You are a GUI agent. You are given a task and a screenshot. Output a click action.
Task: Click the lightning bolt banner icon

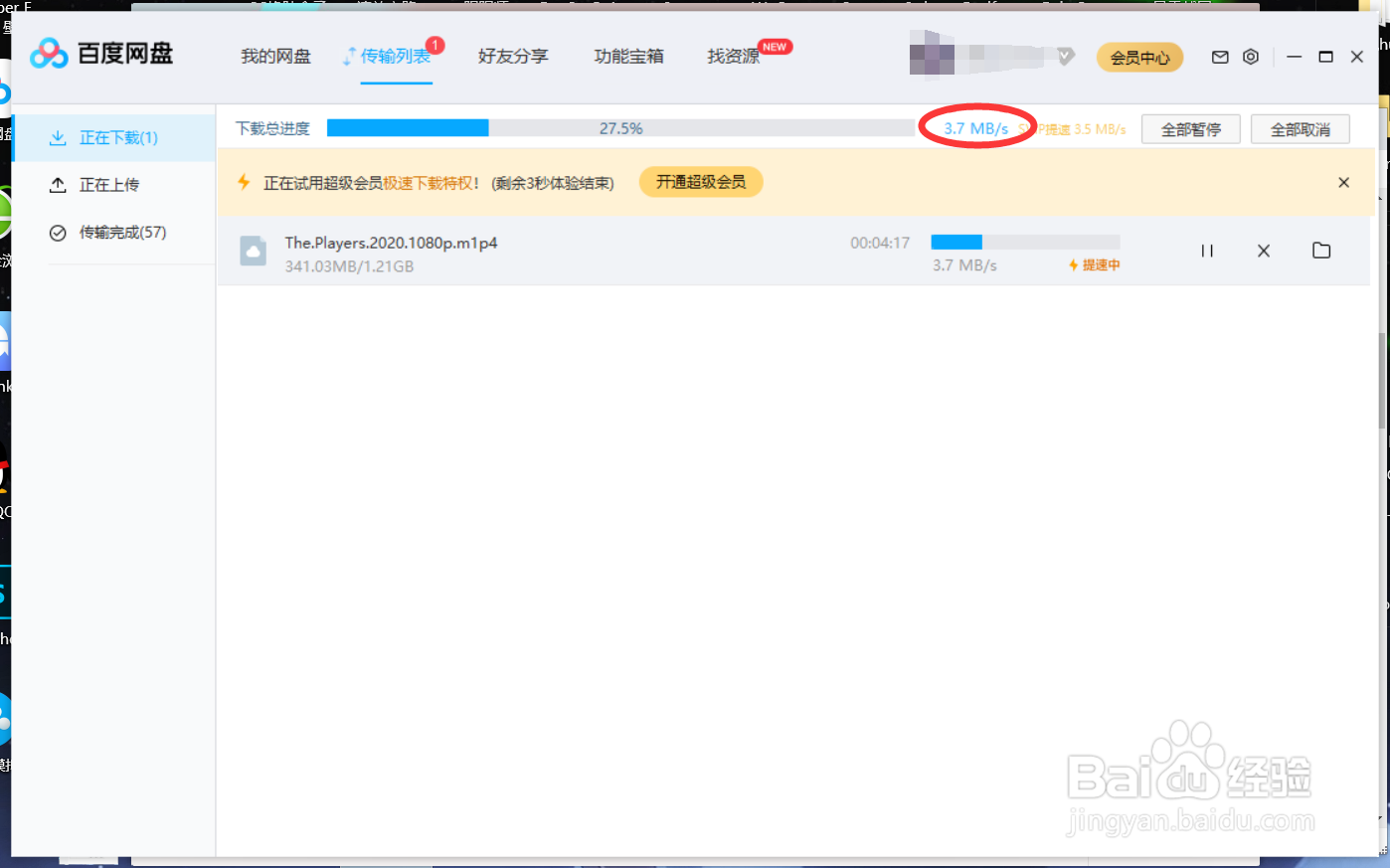[x=244, y=182]
